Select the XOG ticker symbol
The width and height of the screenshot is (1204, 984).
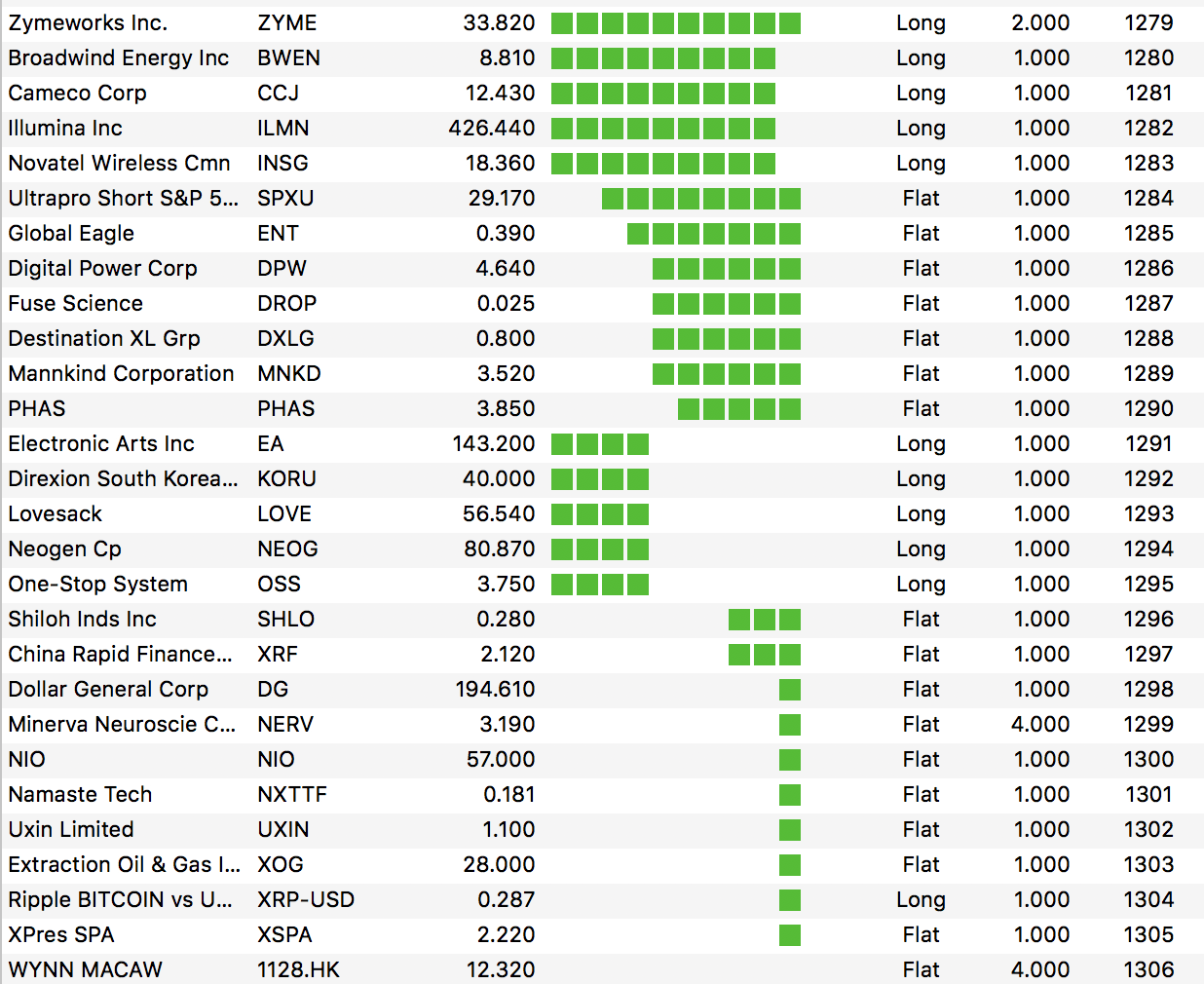coord(281,864)
